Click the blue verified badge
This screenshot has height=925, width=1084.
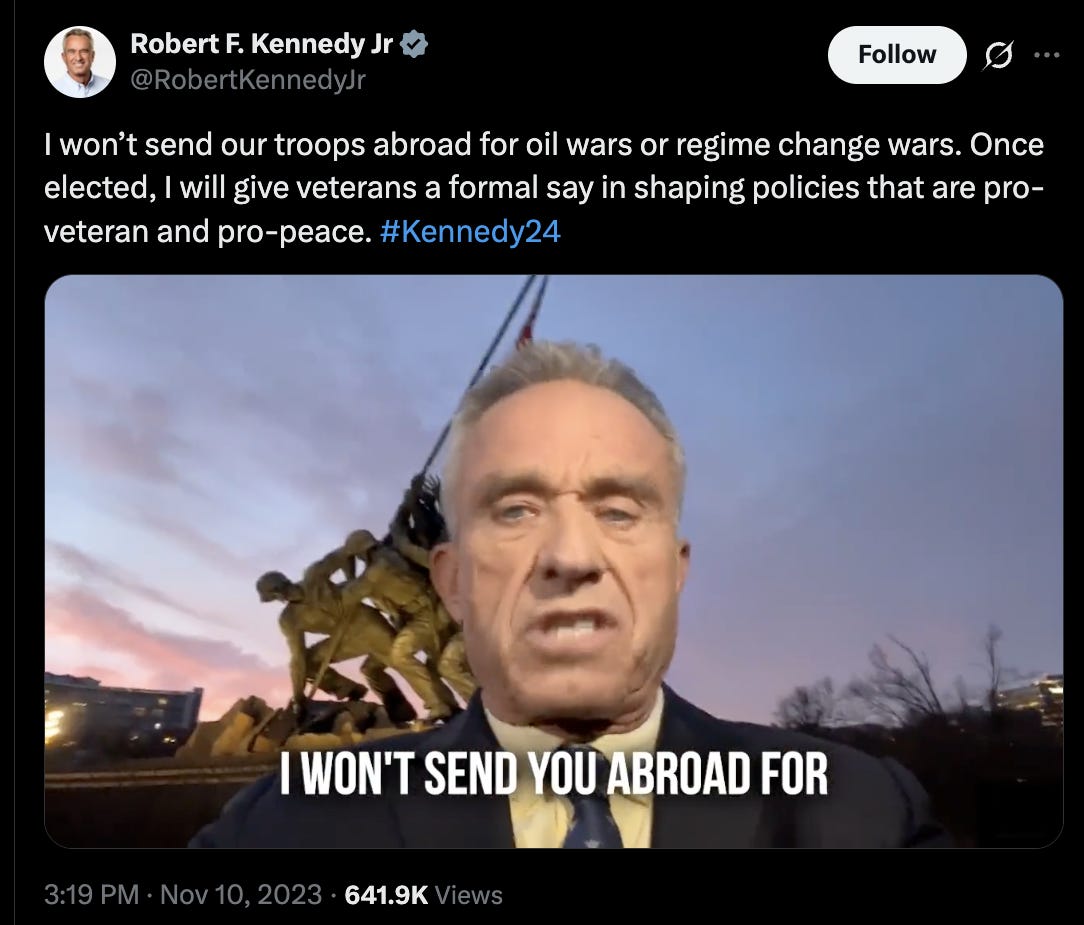tap(414, 44)
